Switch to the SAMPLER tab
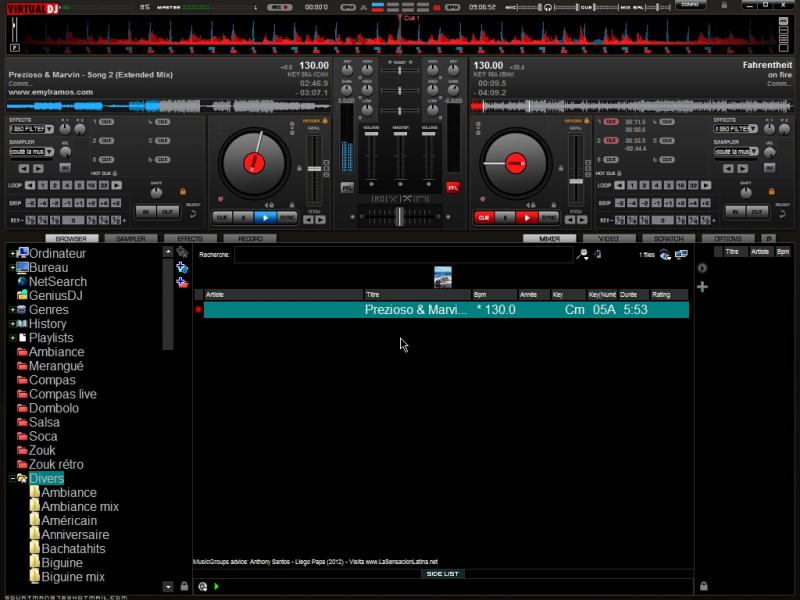 click(130, 239)
